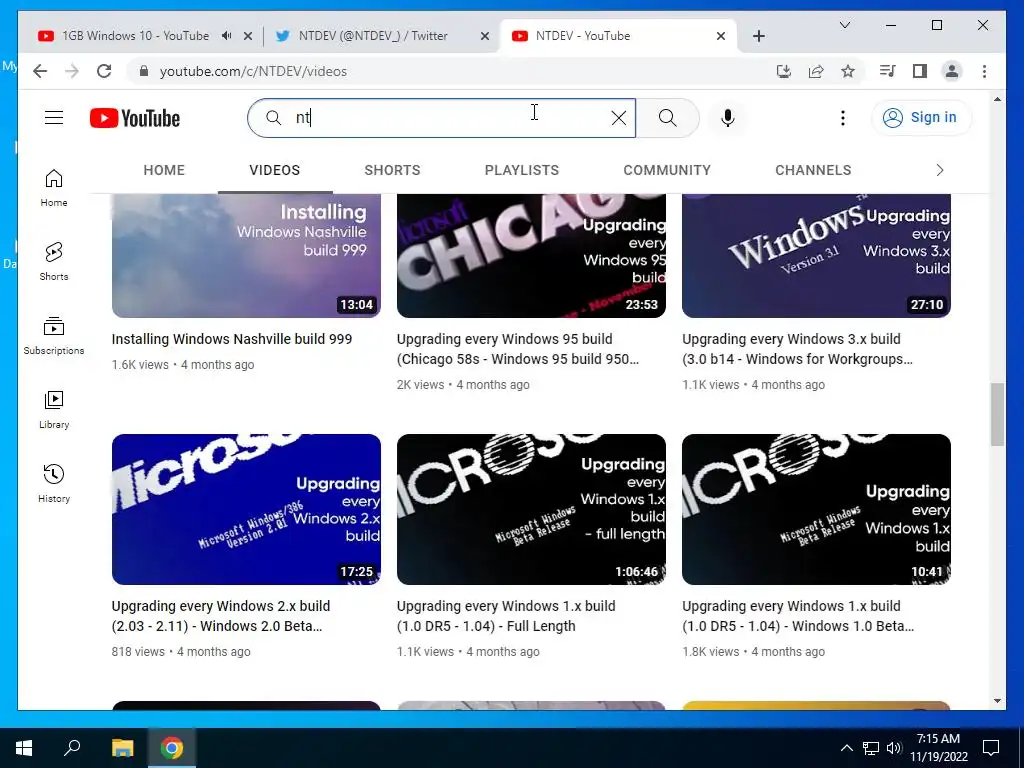Click install app icon in address bar
This screenshot has height=768, width=1024.
click(x=784, y=71)
